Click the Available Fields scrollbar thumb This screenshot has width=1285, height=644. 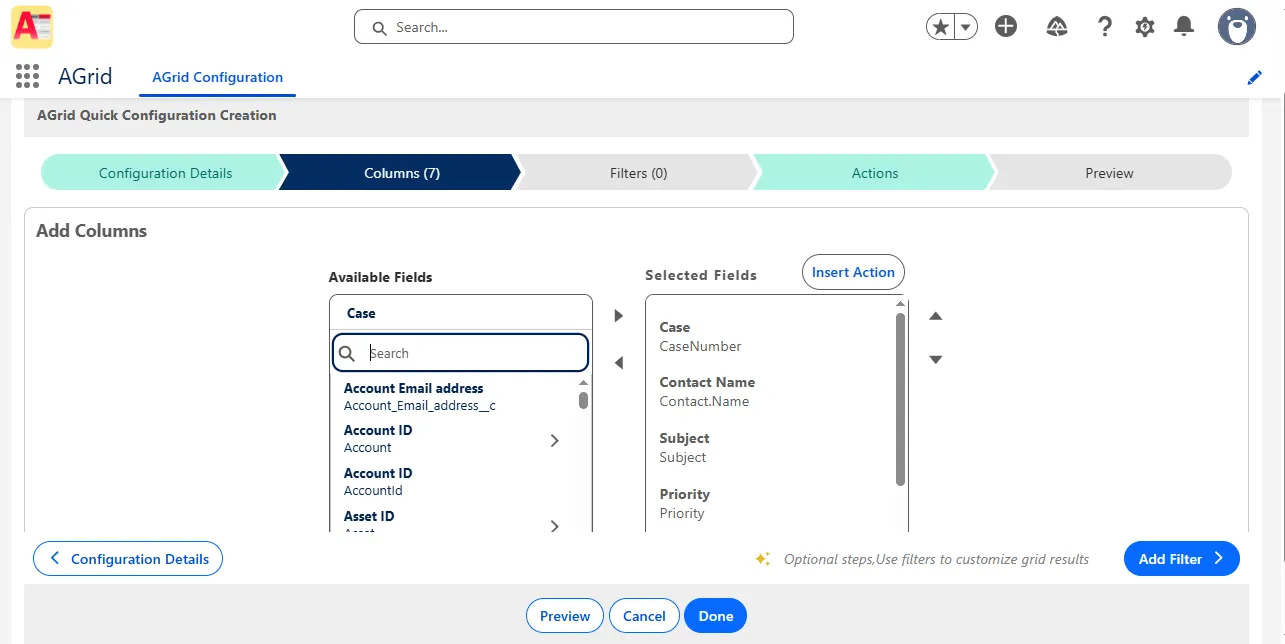(583, 400)
